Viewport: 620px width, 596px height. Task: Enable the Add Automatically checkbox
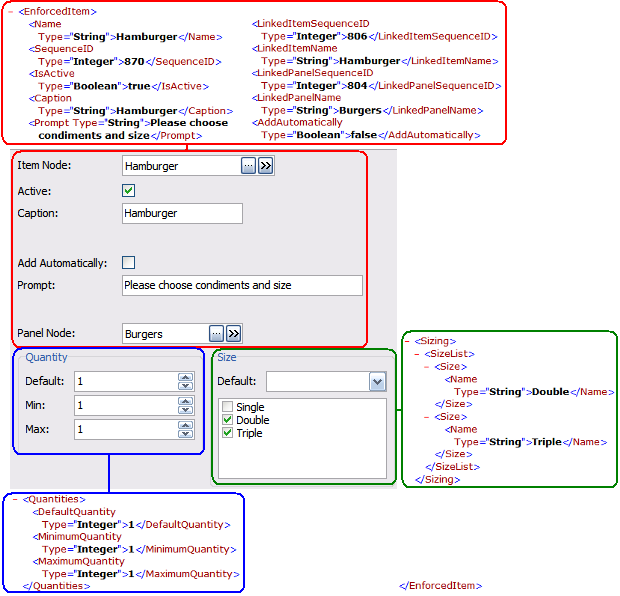[128, 263]
